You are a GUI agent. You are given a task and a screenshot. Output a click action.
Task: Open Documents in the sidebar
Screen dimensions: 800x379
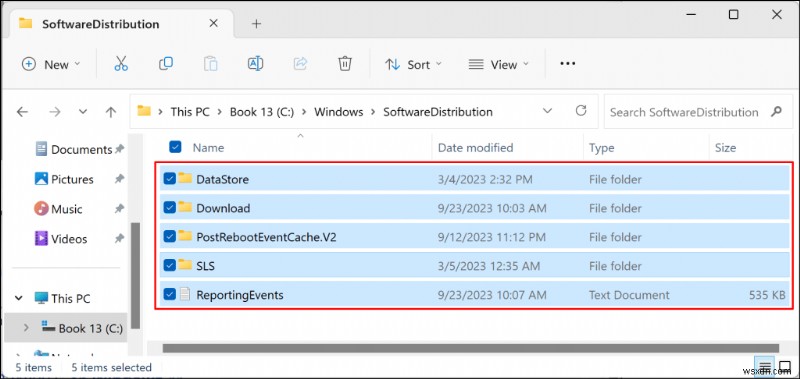click(73, 149)
